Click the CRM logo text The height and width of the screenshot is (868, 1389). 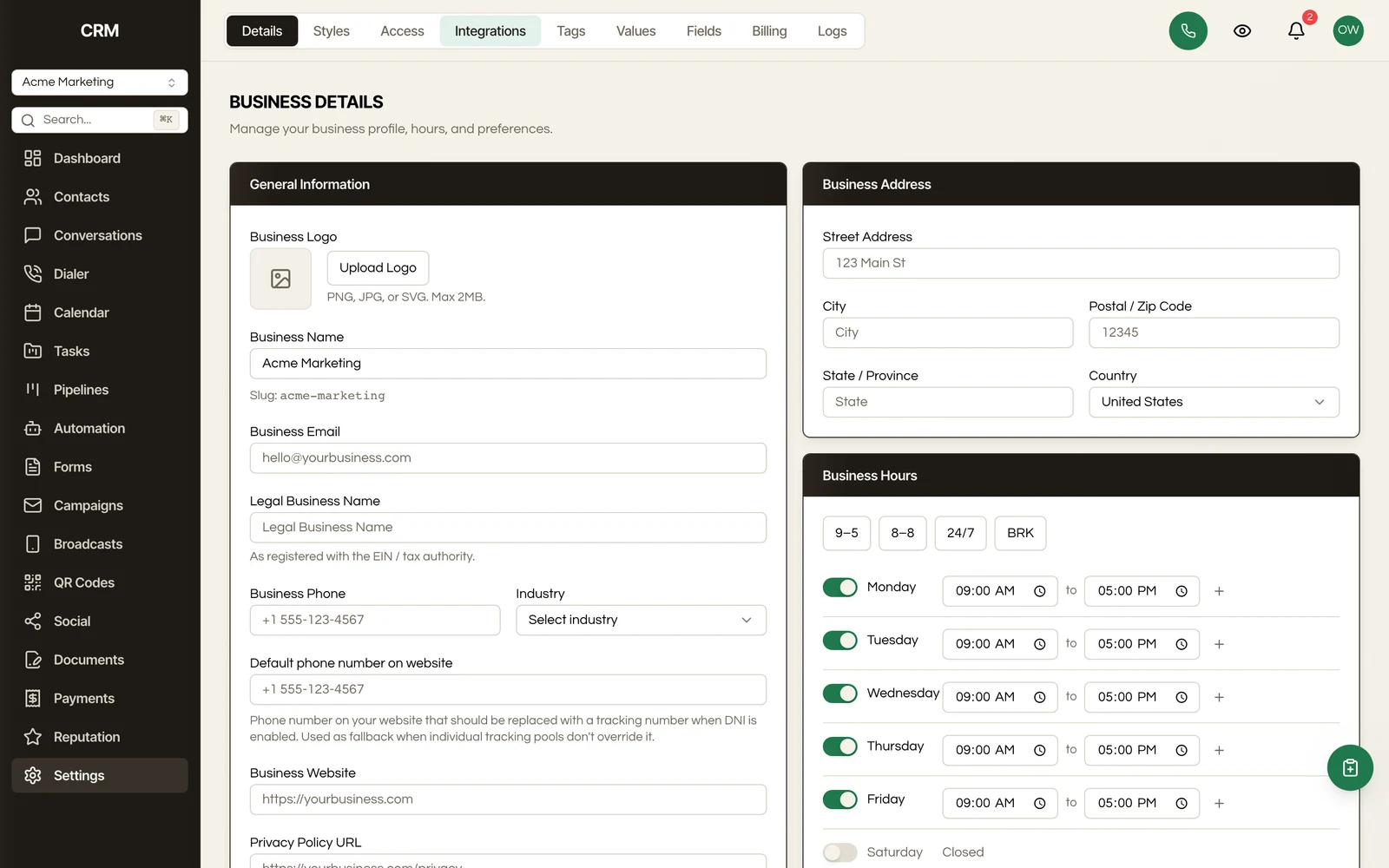point(100,31)
